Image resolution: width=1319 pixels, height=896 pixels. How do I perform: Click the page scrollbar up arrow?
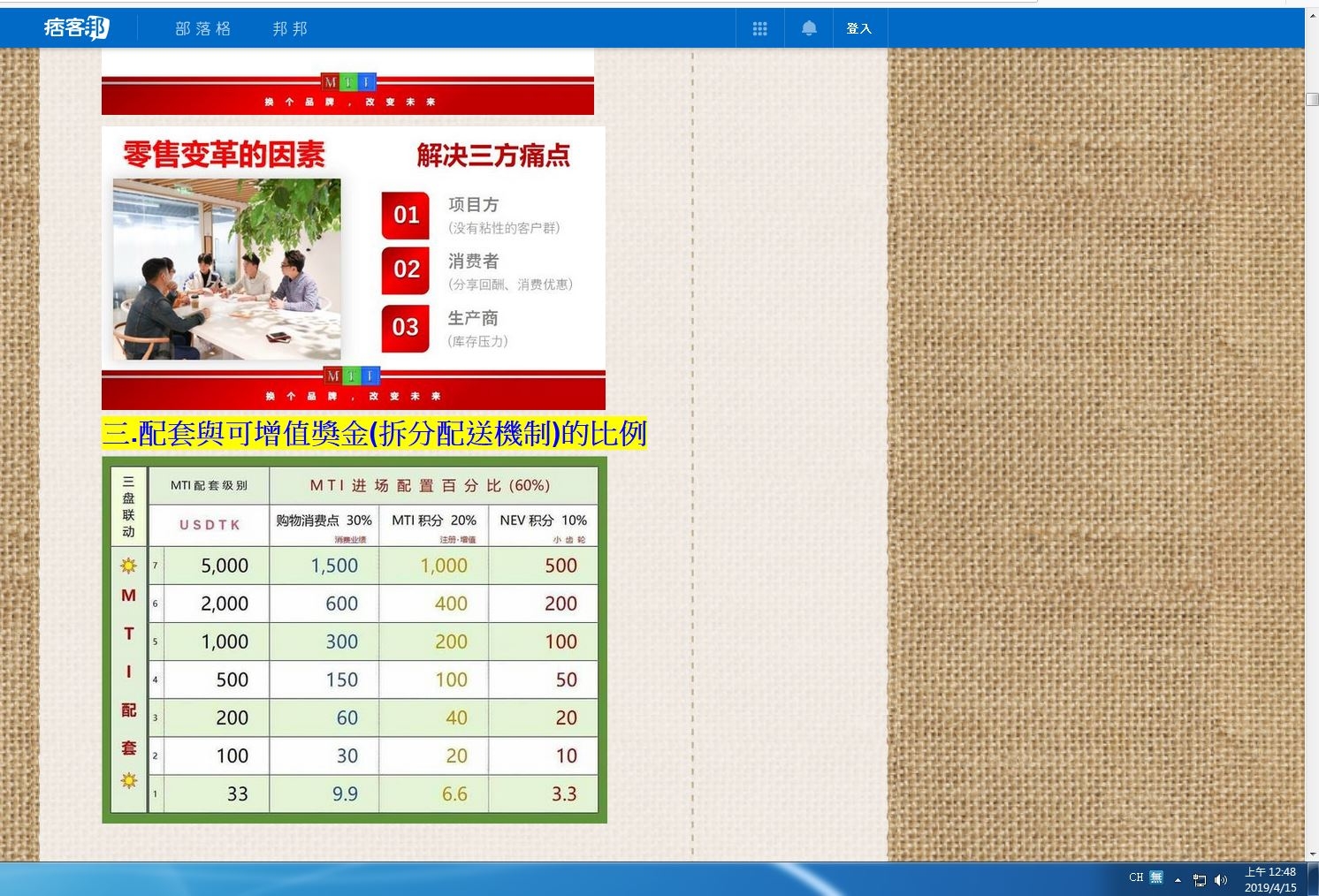tap(1312, 15)
